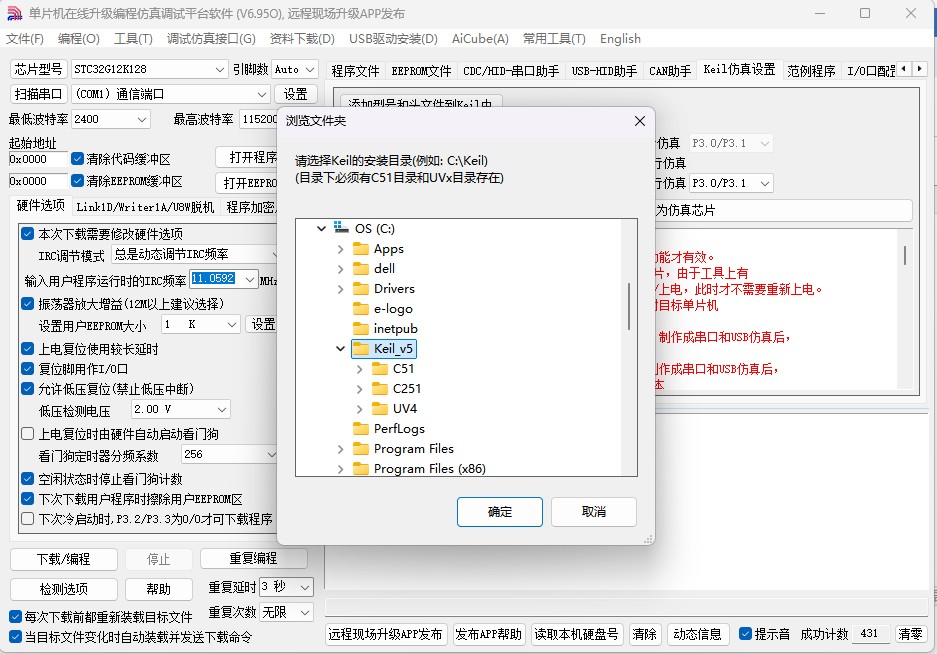Screen dimensions: 937x654
Task: Toggle 空闲状态时停止看门狗计数 checkbox
Action: [x=27, y=478]
